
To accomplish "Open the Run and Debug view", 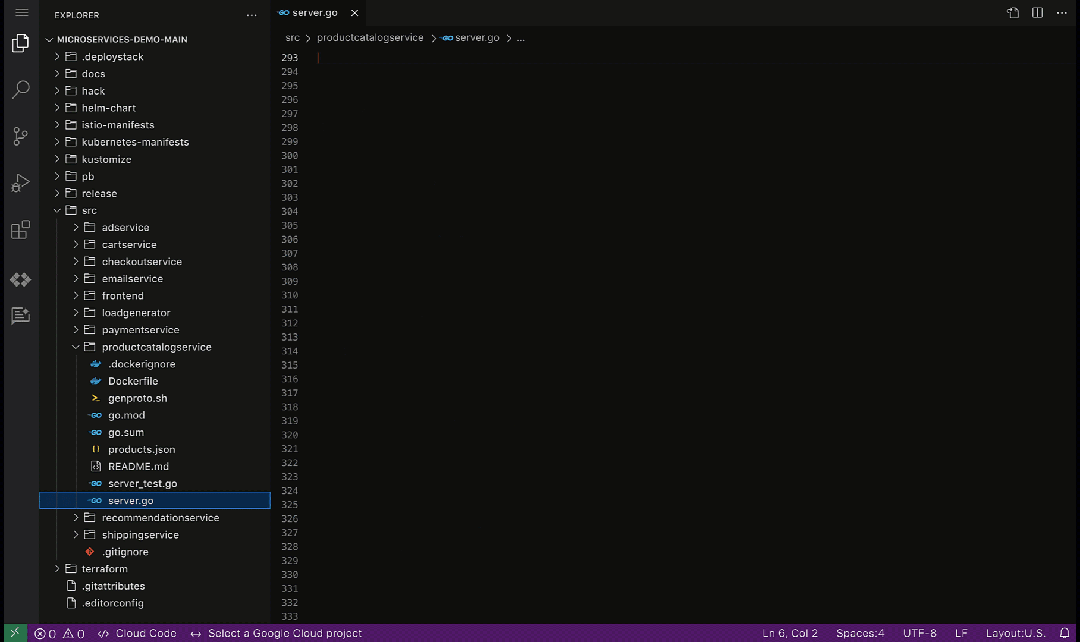I will 21,183.
